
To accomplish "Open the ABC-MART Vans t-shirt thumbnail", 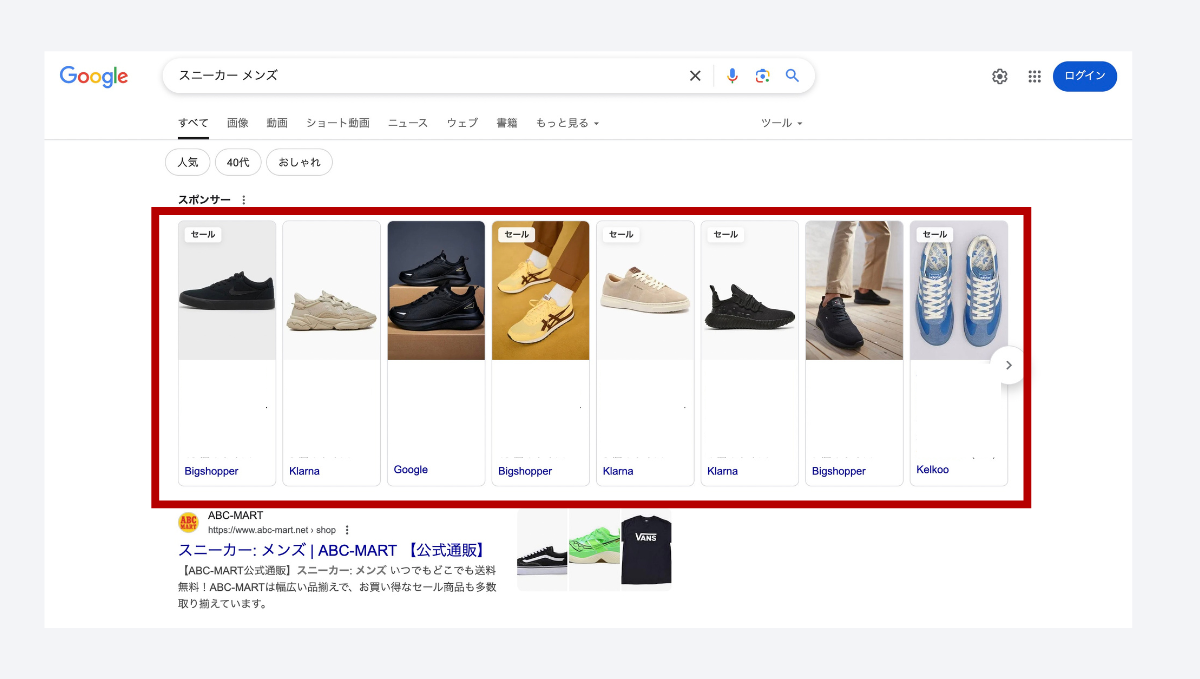I will tap(646, 551).
